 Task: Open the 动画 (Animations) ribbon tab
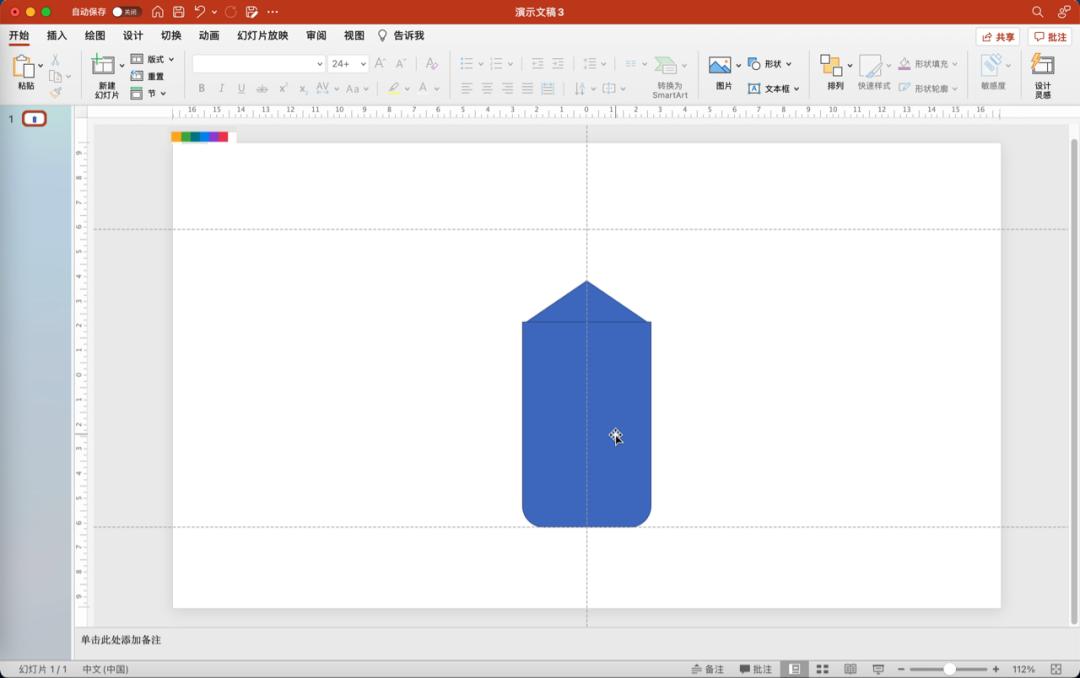(x=208, y=36)
